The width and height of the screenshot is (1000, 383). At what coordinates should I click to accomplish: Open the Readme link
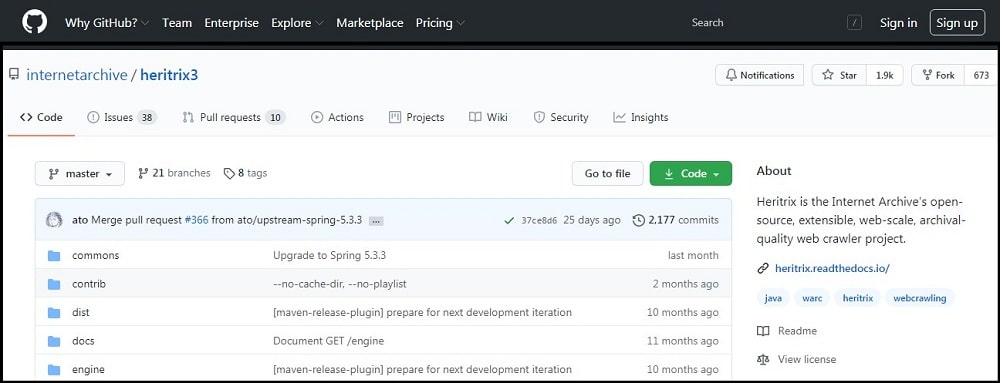[x=787, y=331]
